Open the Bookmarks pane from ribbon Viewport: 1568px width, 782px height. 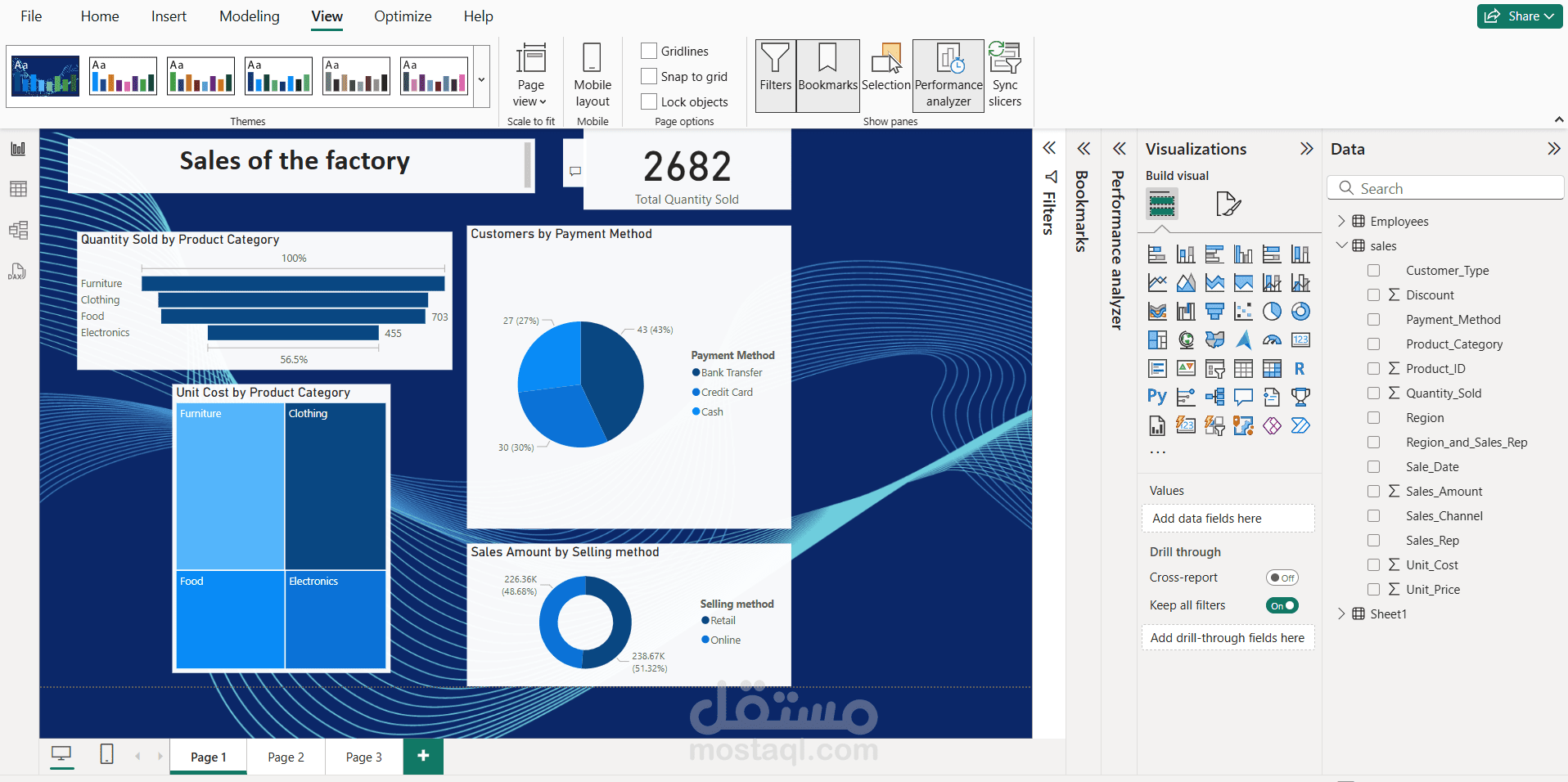(x=827, y=75)
